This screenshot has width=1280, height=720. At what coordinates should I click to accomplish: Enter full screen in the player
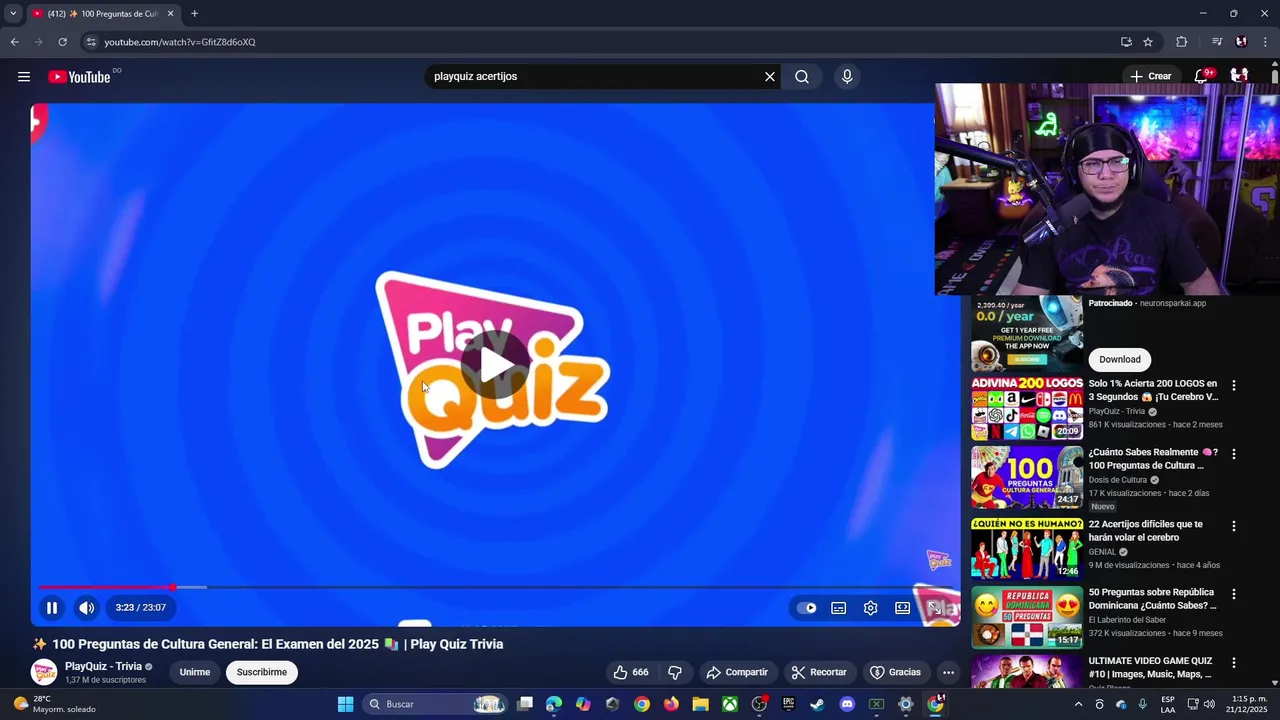coord(935,608)
